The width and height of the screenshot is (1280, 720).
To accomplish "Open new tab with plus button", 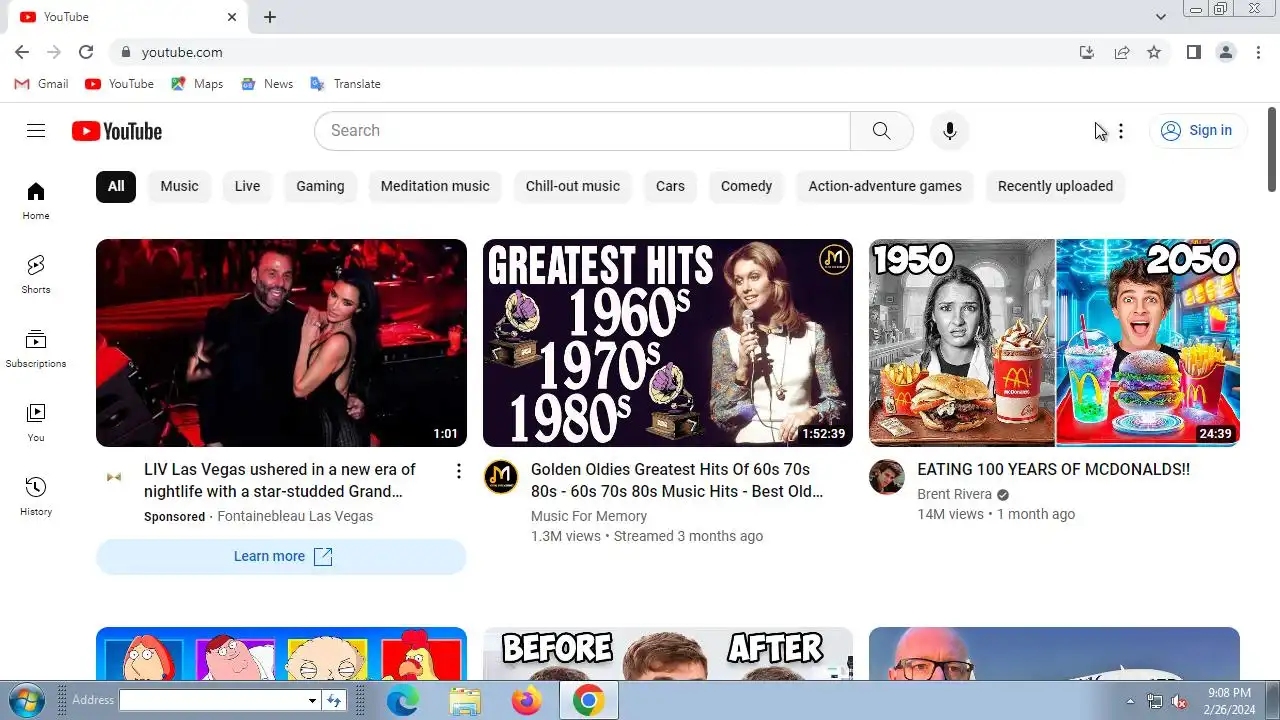I will tap(270, 17).
